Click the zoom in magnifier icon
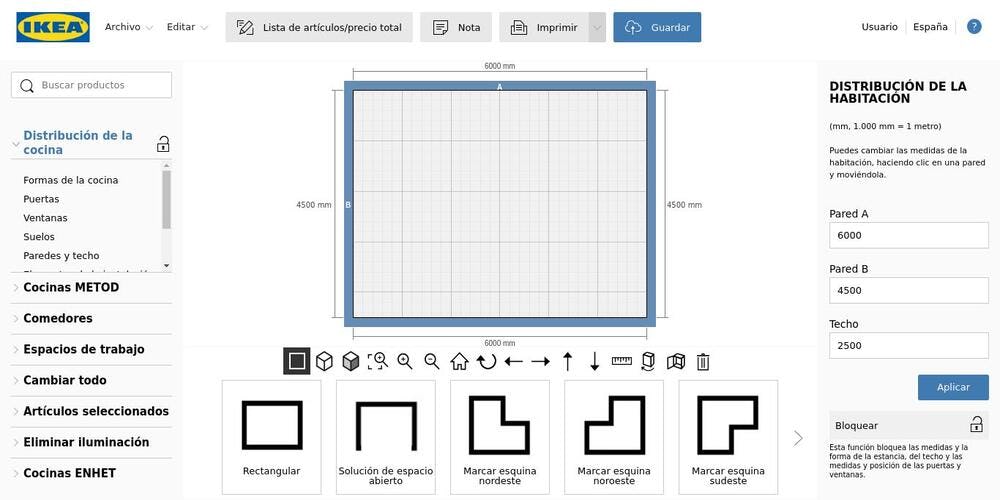Viewport: 1000px width, 500px height. coord(405,361)
